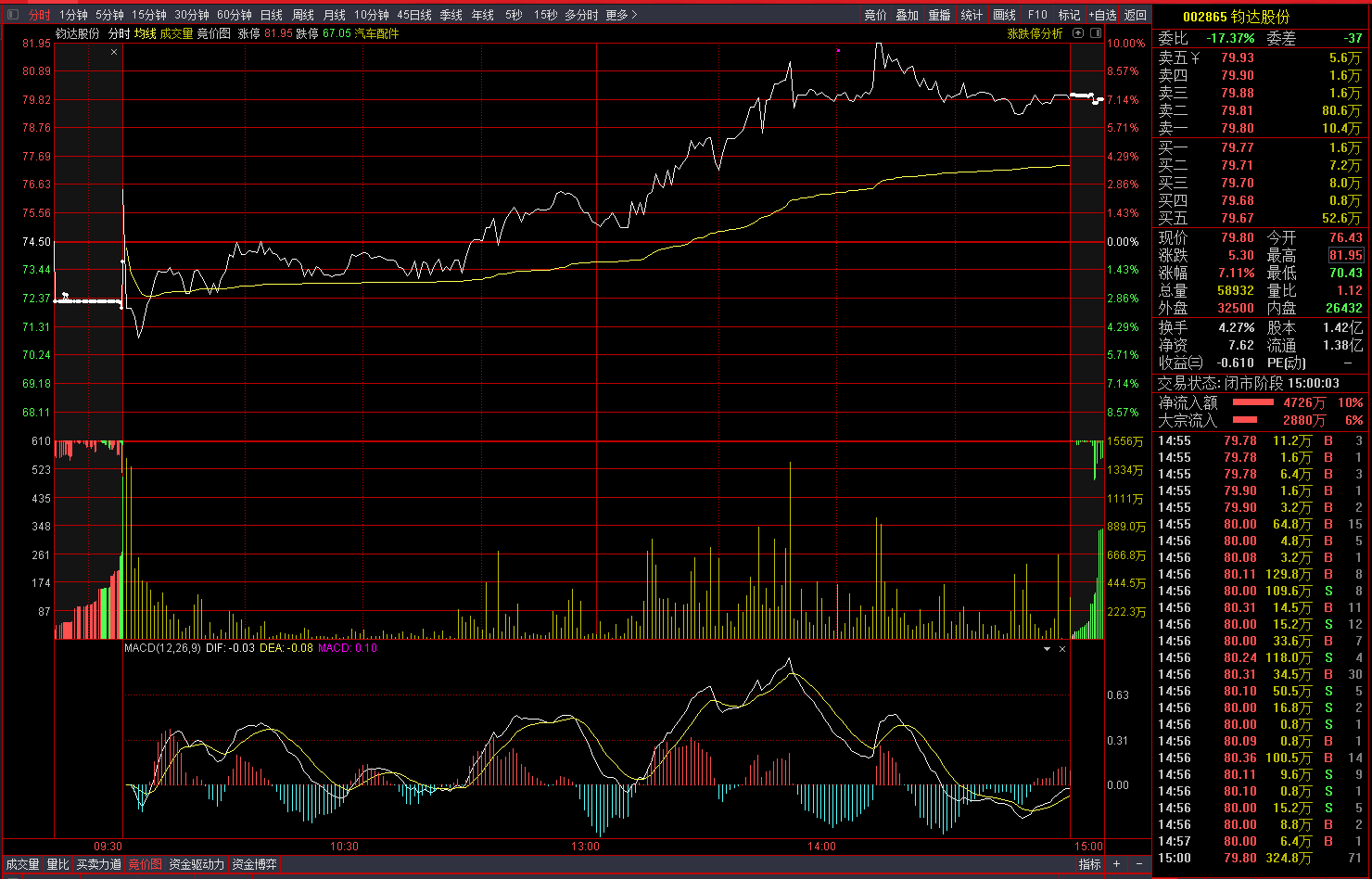This screenshot has height=879, width=1372.
Task: Open the MACD panel dropdown arrow
Action: [x=1047, y=649]
